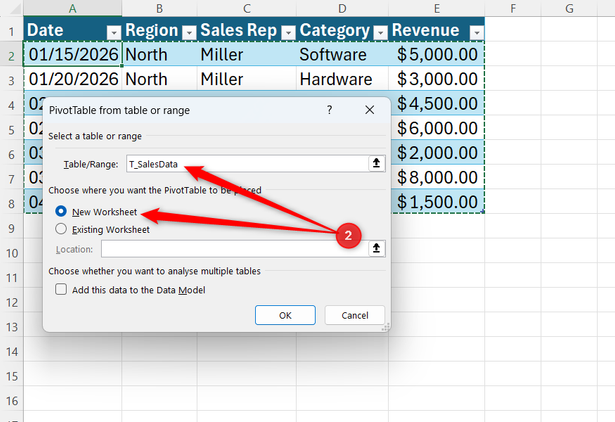Image resolution: width=615 pixels, height=422 pixels.
Task: Select the cell containing 01/20/2026
Action: pyautogui.click(x=73, y=79)
